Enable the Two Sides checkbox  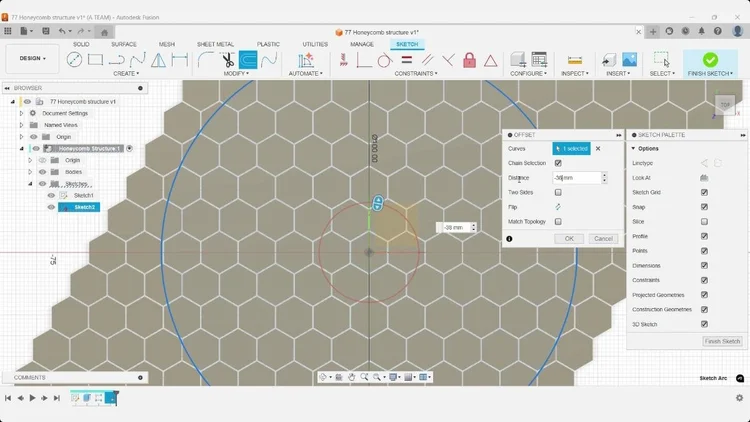tap(558, 192)
